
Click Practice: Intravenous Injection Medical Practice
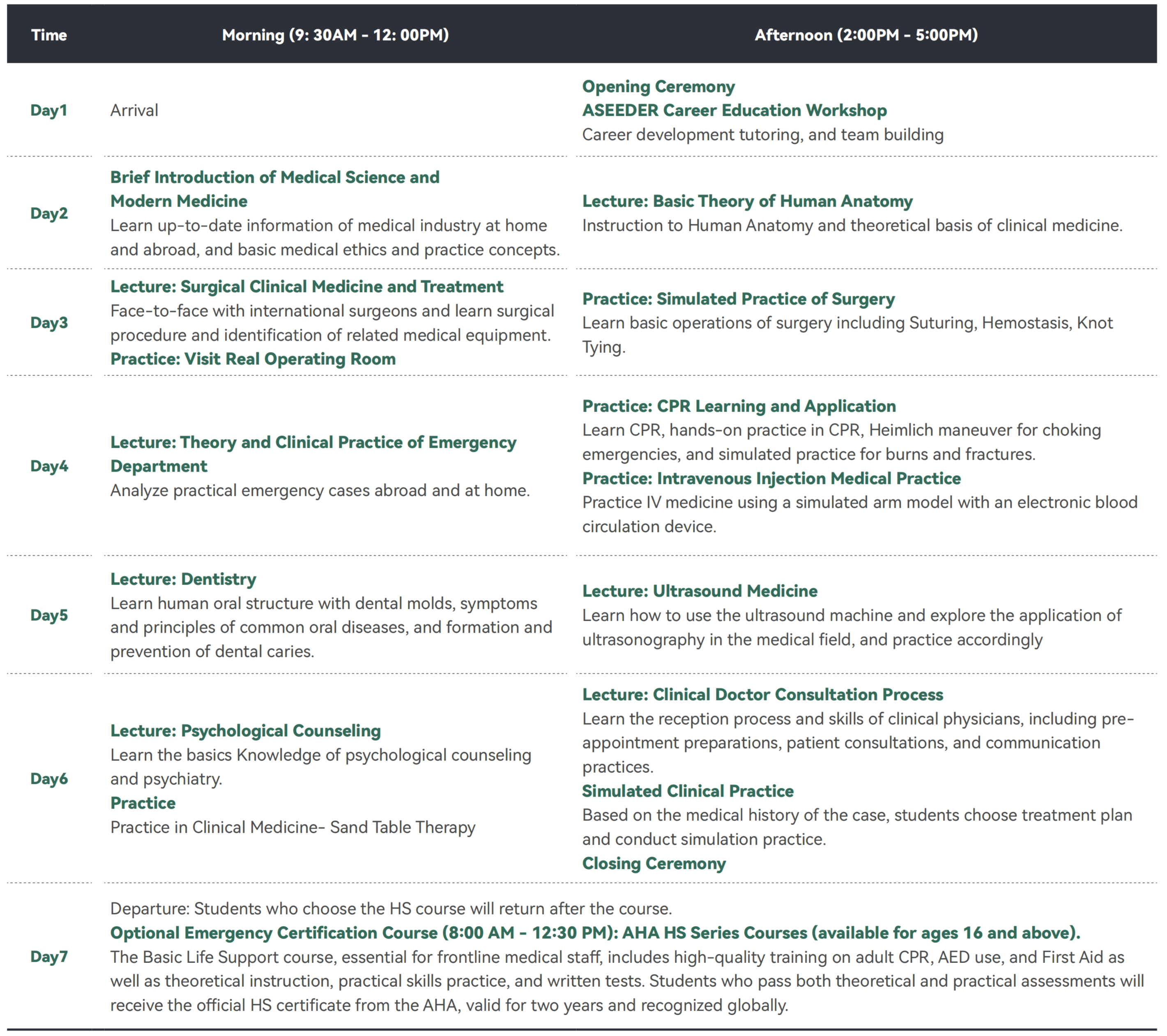[x=771, y=478]
